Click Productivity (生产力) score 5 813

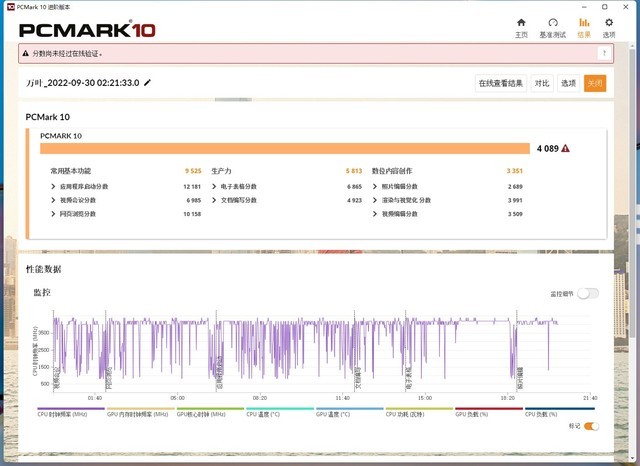354,171
